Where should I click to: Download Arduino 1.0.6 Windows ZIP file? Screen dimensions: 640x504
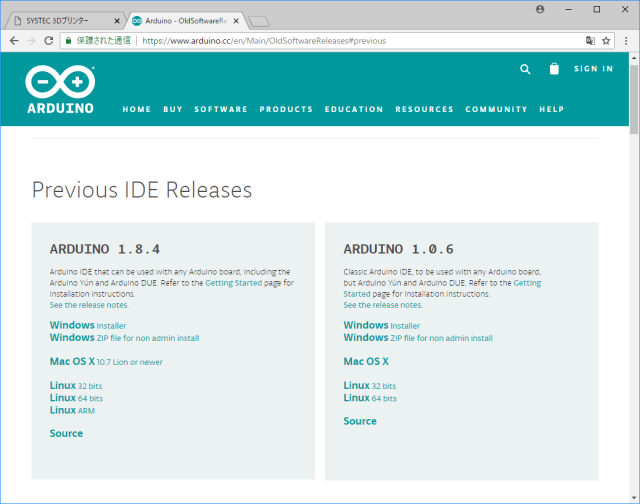(x=418, y=337)
